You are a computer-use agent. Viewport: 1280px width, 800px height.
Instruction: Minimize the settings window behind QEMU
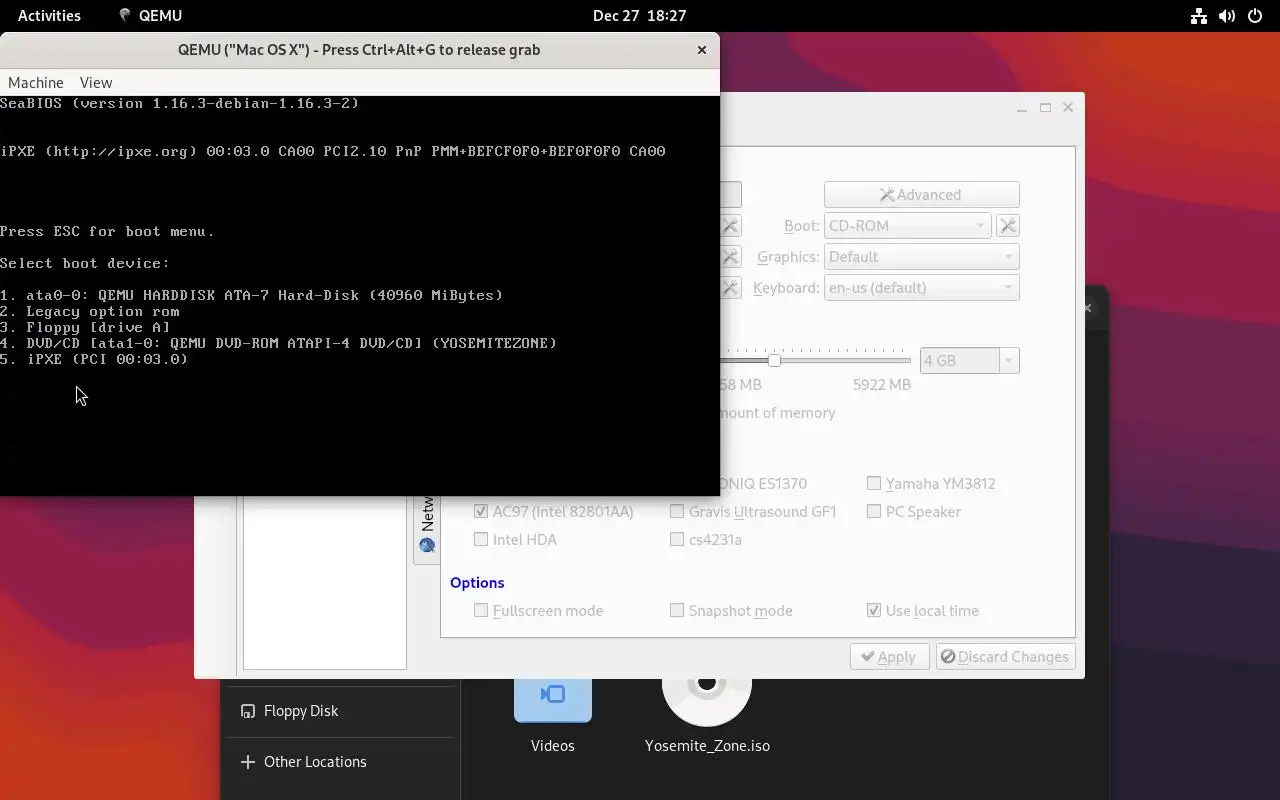(x=1022, y=108)
